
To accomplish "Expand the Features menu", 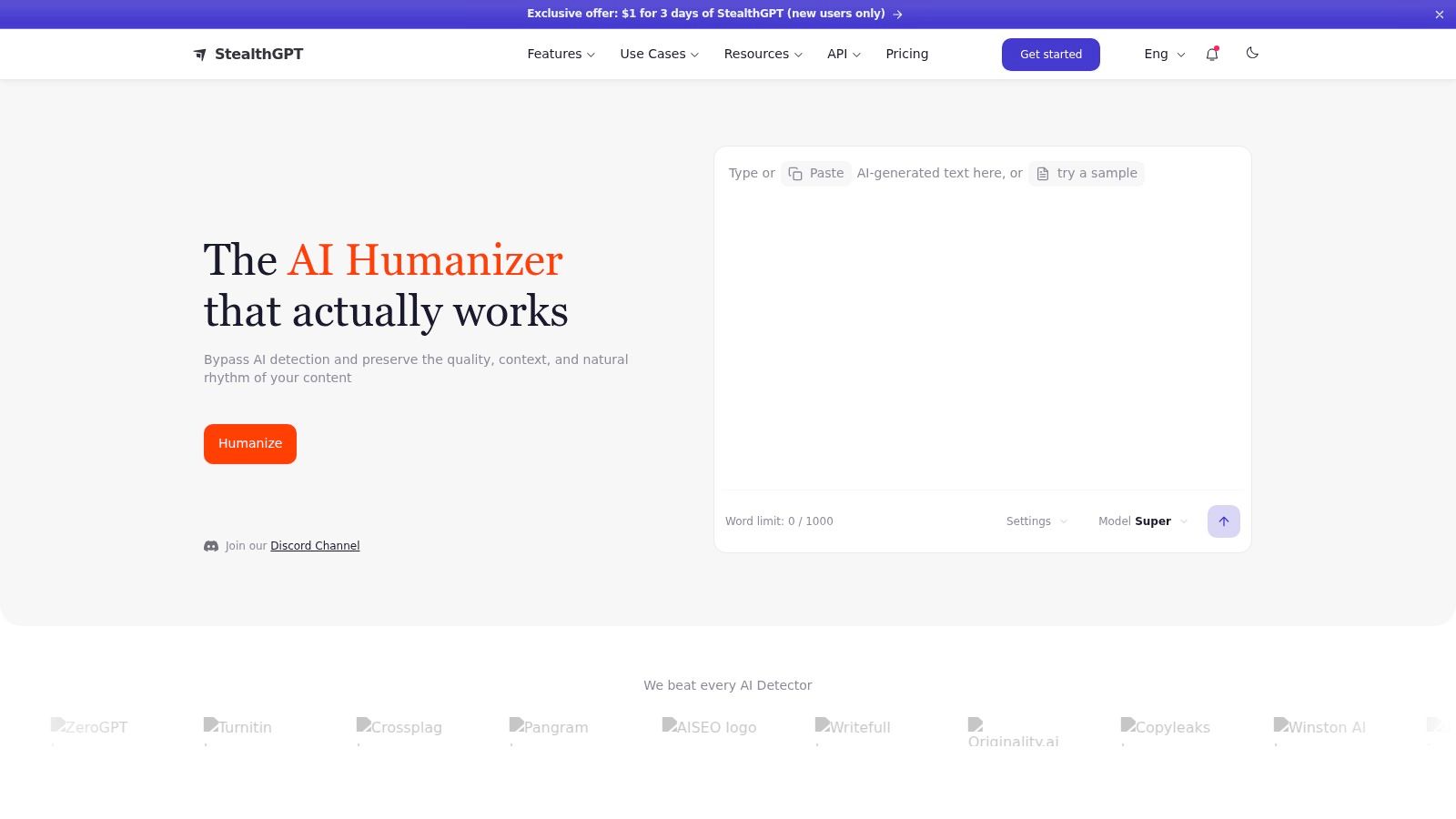I will [561, 54].
